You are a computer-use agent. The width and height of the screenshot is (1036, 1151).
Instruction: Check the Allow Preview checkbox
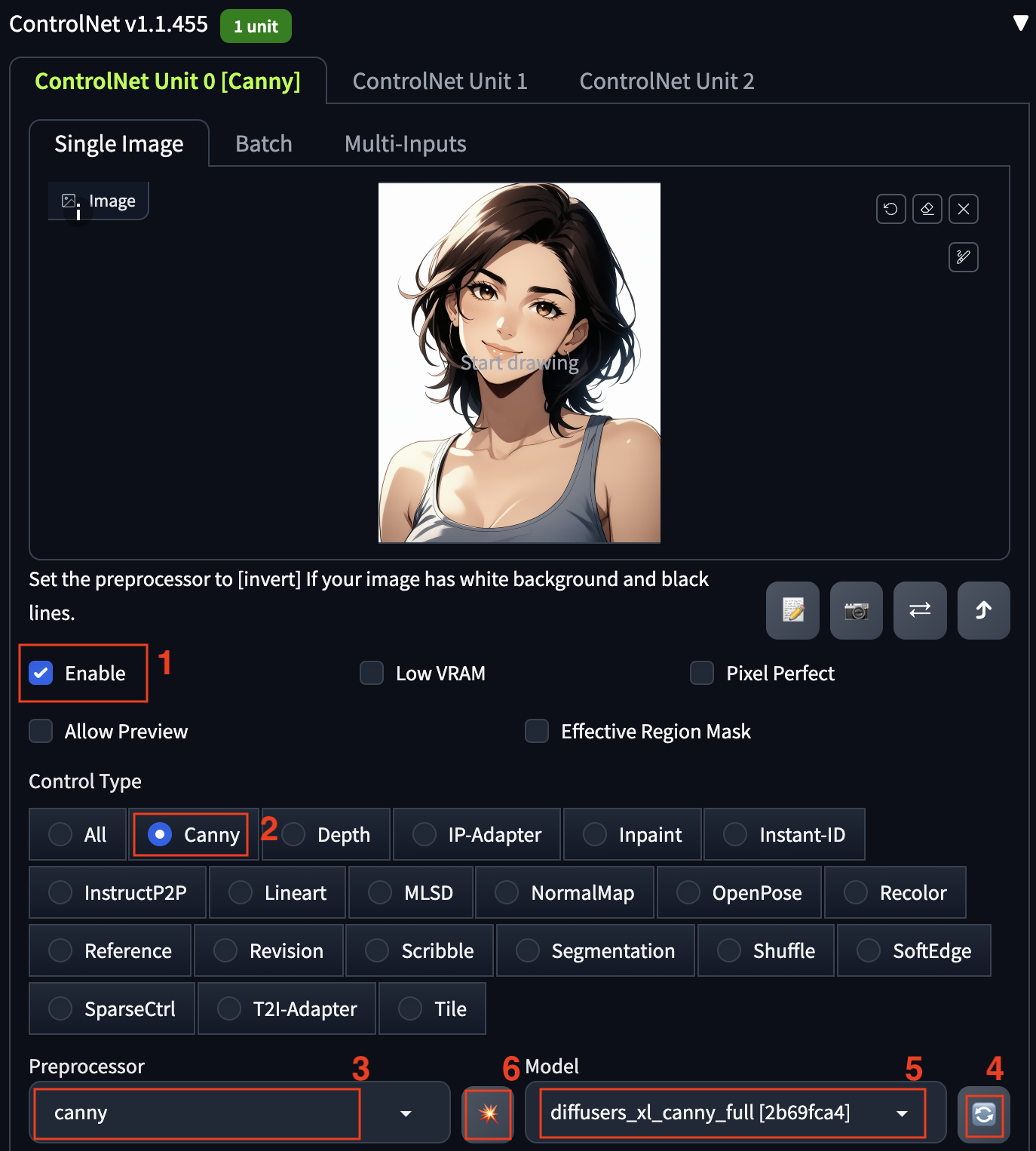(41, 731)
